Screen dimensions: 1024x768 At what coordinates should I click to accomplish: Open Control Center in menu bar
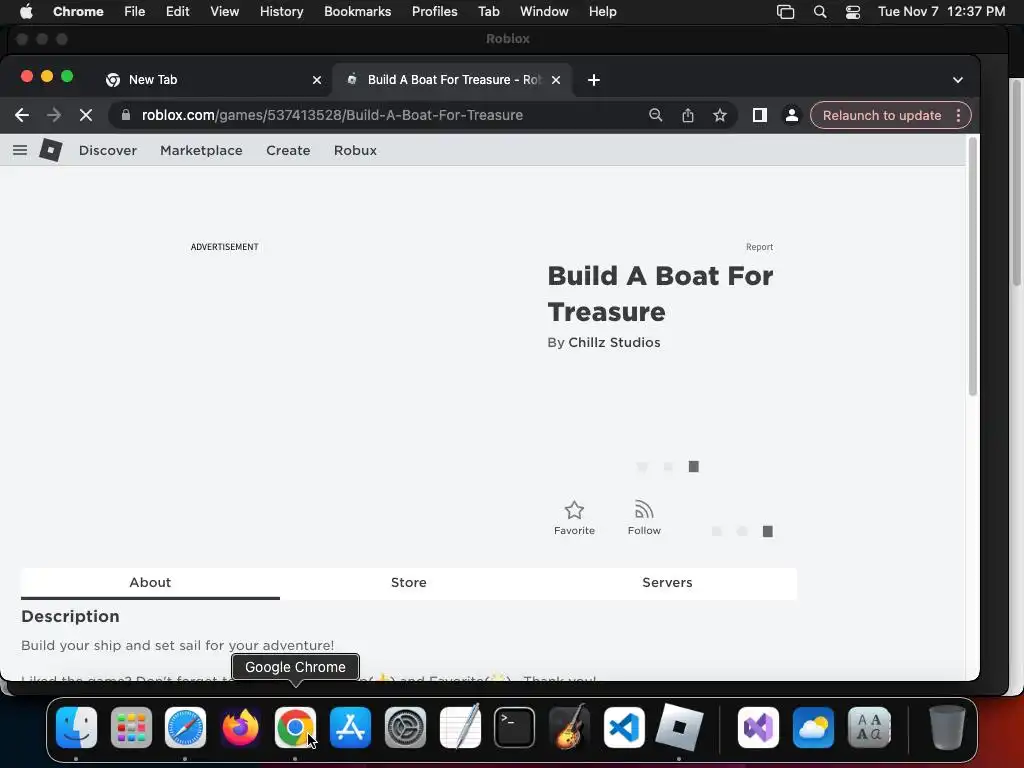853,12
